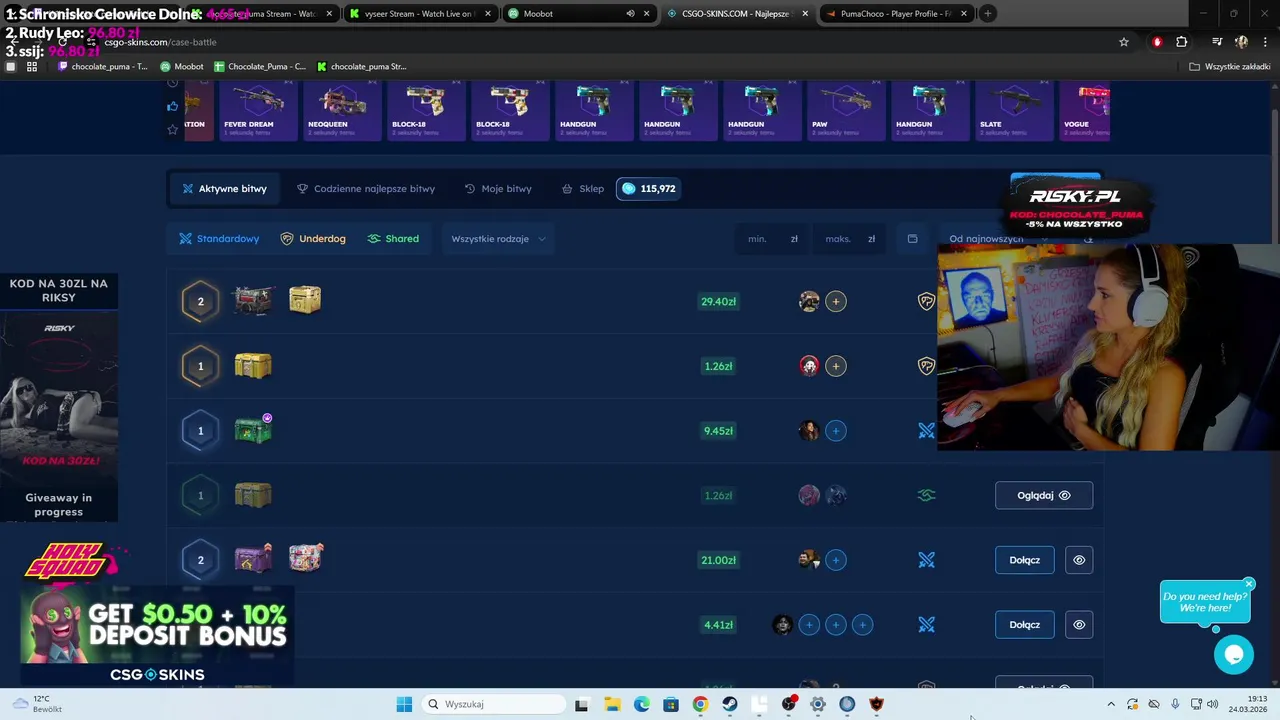The image size is (1280, 720).
Task: Click the first plus slot in the 4.41zł battle
Action: click(809, 625)
